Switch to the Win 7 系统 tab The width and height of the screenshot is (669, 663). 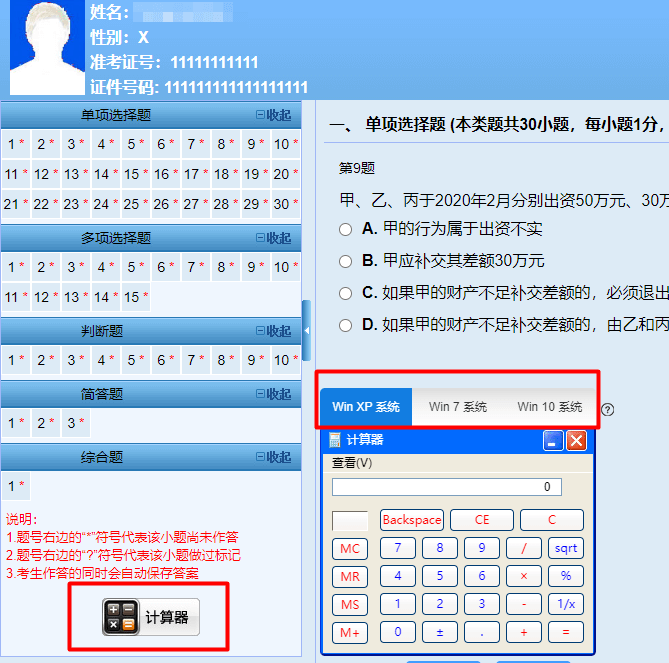coord(458,407)
